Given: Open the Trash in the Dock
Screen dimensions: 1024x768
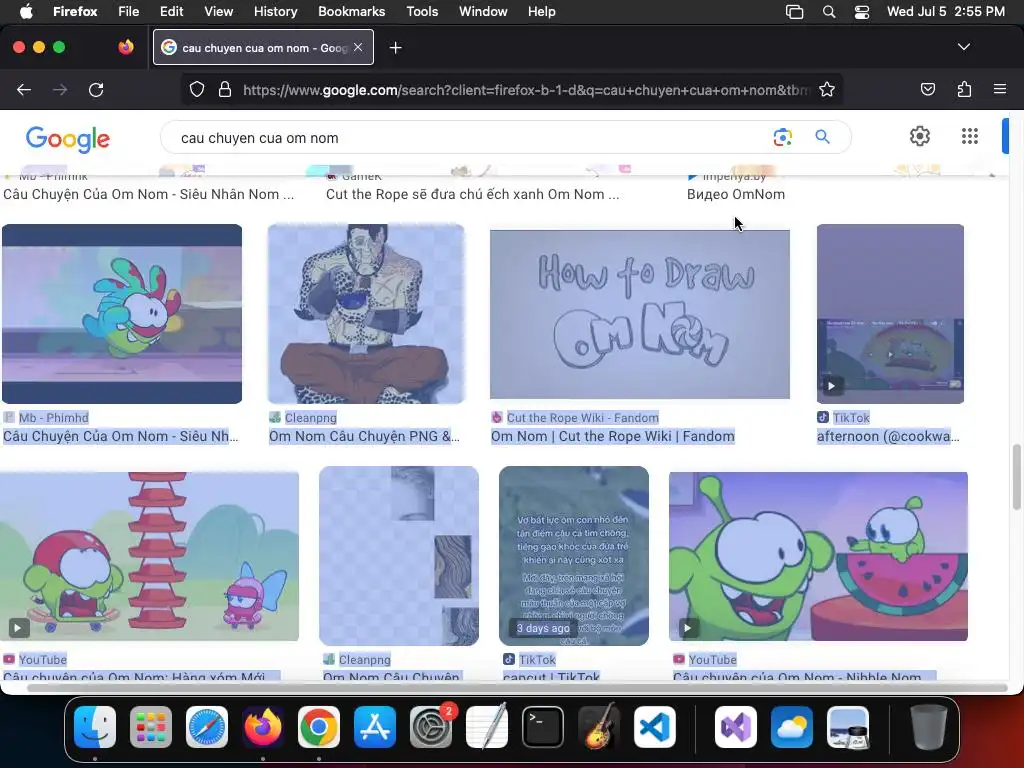Looking at the screenshot, I should pos(929,727).
